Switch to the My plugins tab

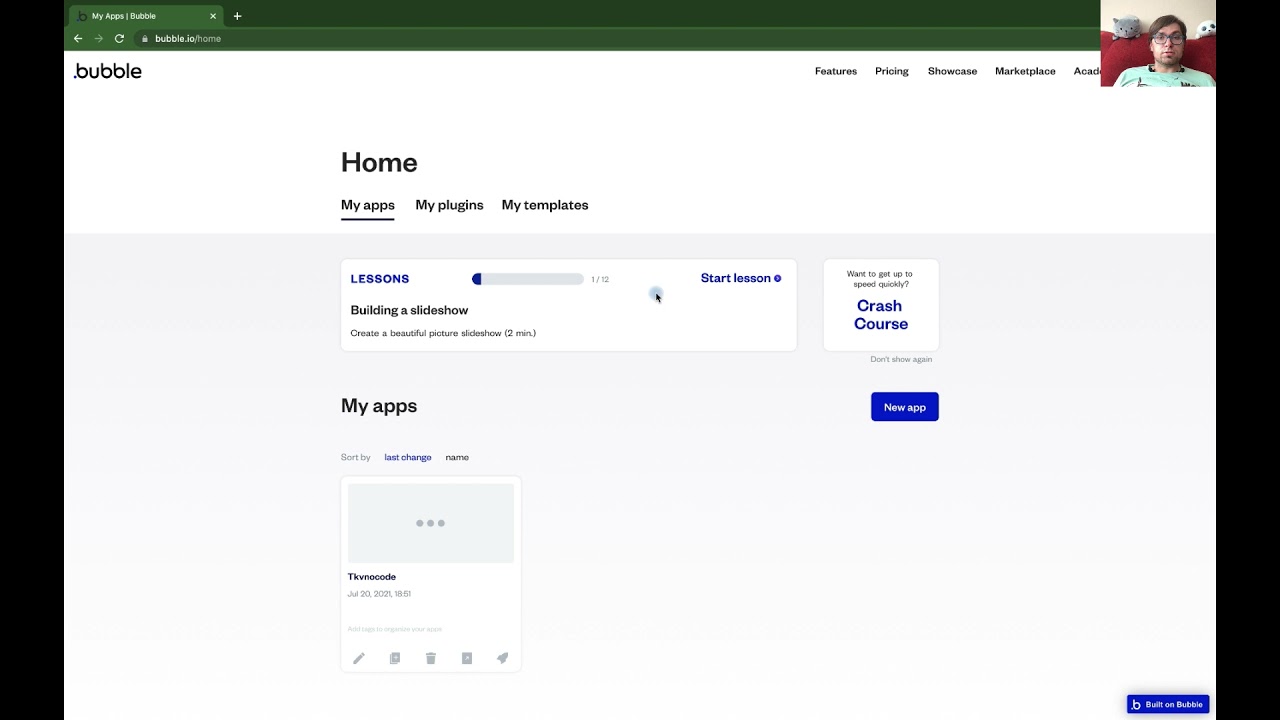coord(449,205)
